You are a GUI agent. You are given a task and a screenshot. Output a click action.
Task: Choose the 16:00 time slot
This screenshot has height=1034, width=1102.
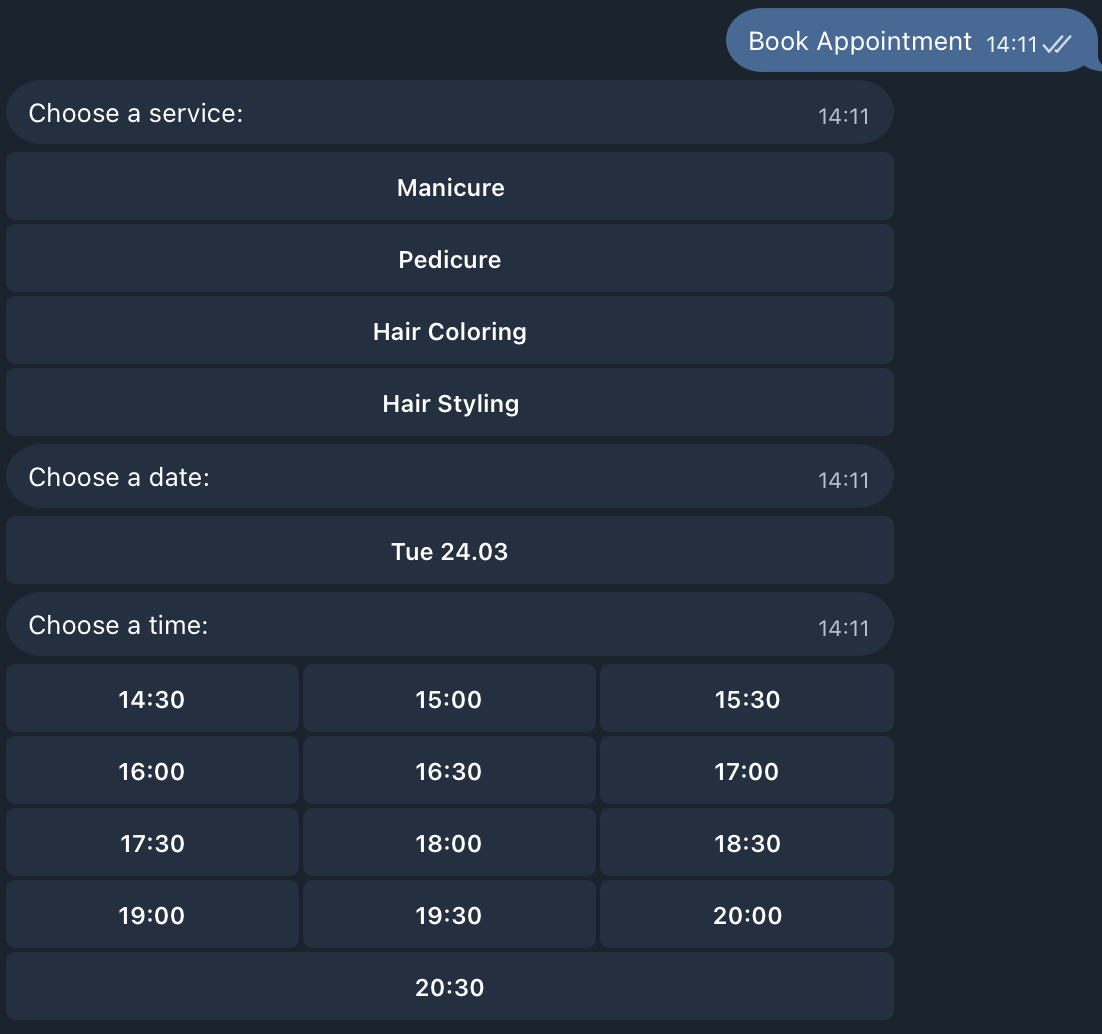pyautogui.click(x=152, y=771)
